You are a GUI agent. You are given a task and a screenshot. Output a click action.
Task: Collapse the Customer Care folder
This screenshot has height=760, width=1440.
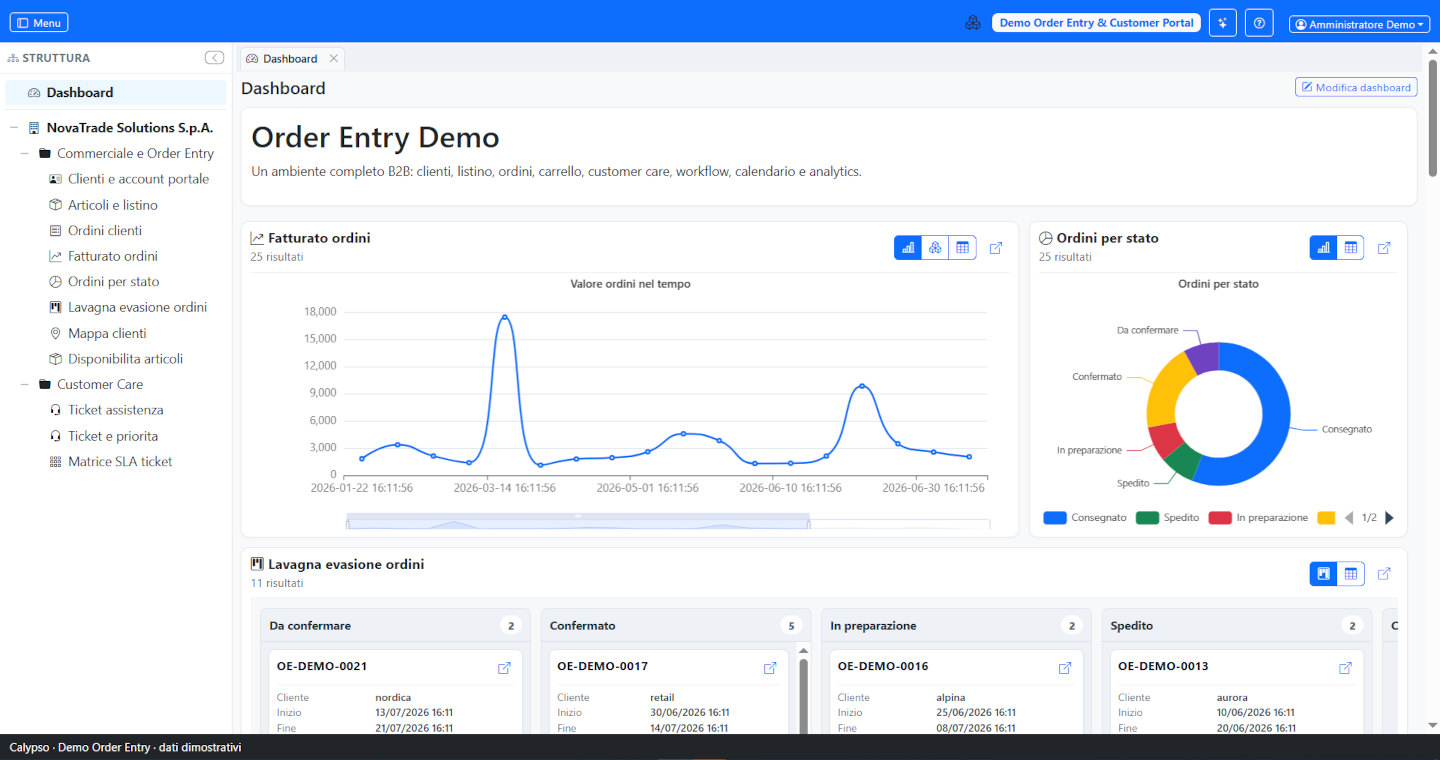pos(24,384)
